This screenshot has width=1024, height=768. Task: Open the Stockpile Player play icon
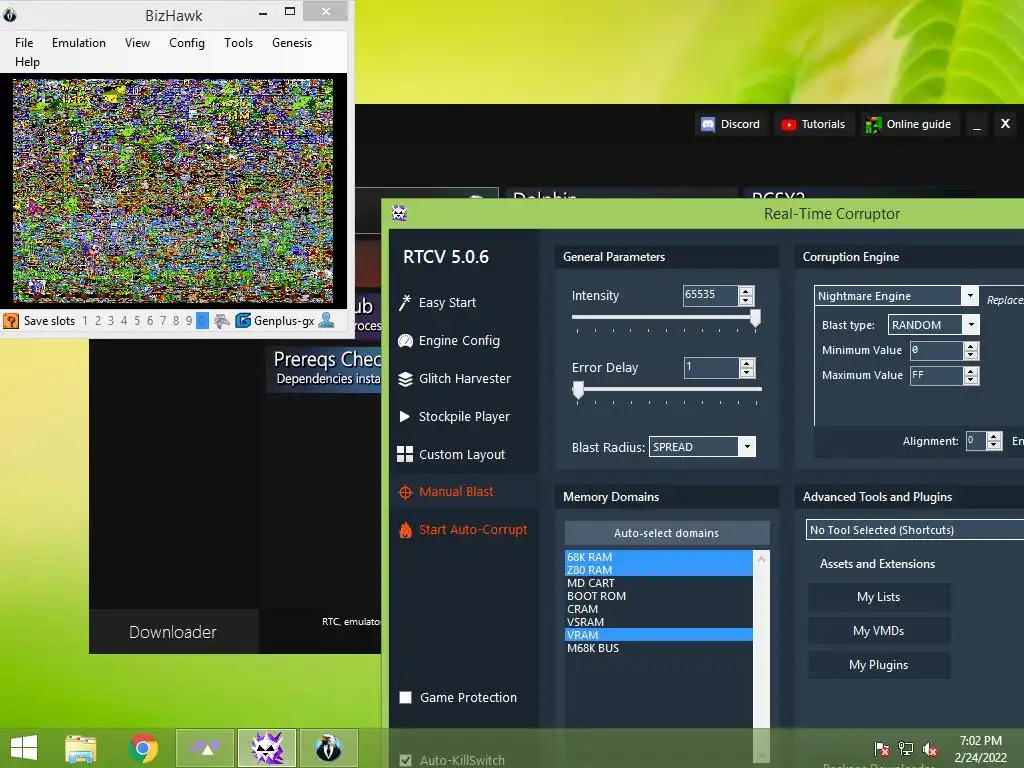click(405, 417)
